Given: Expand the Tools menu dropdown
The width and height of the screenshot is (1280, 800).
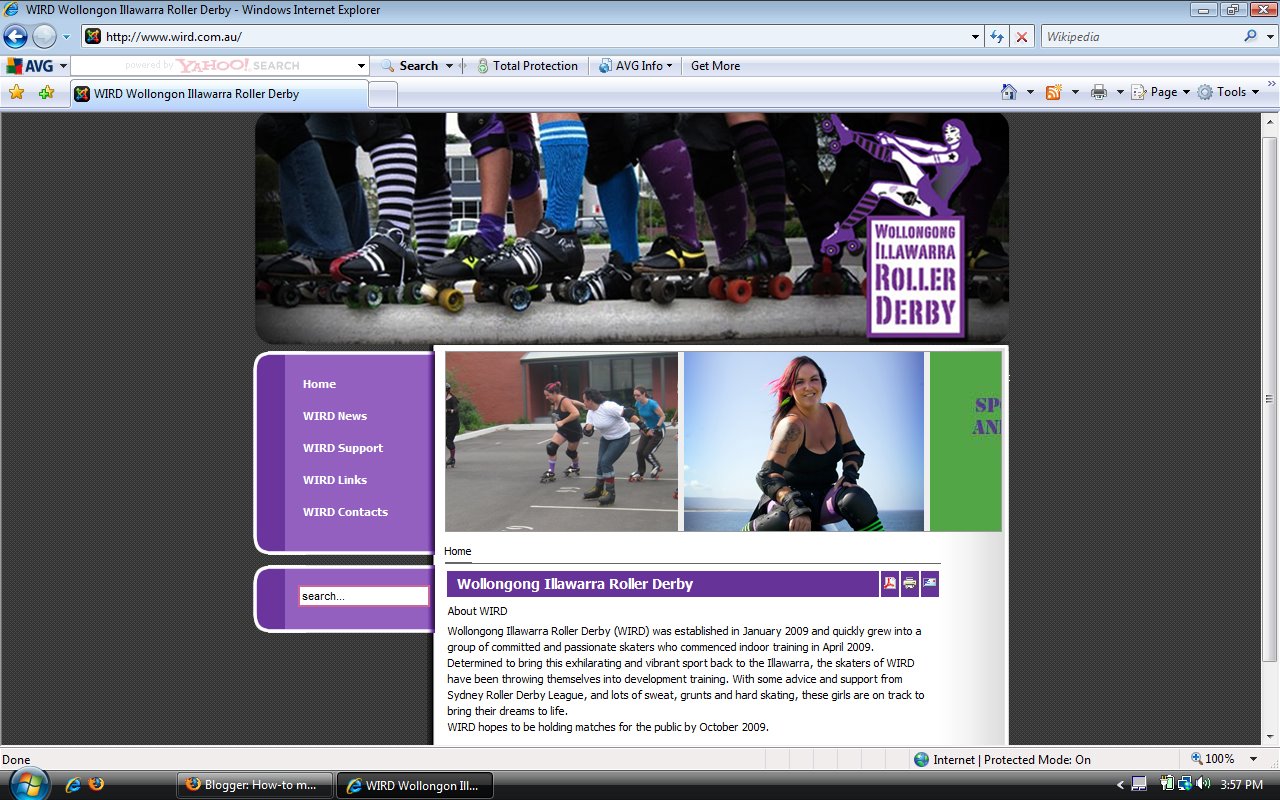Looking at the screenshot, I should click(x=1229, y=92).
